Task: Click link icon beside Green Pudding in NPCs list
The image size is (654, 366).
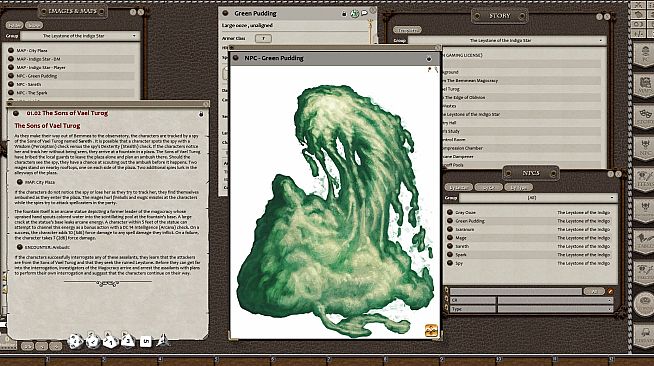Action: (x=450, y=221)
